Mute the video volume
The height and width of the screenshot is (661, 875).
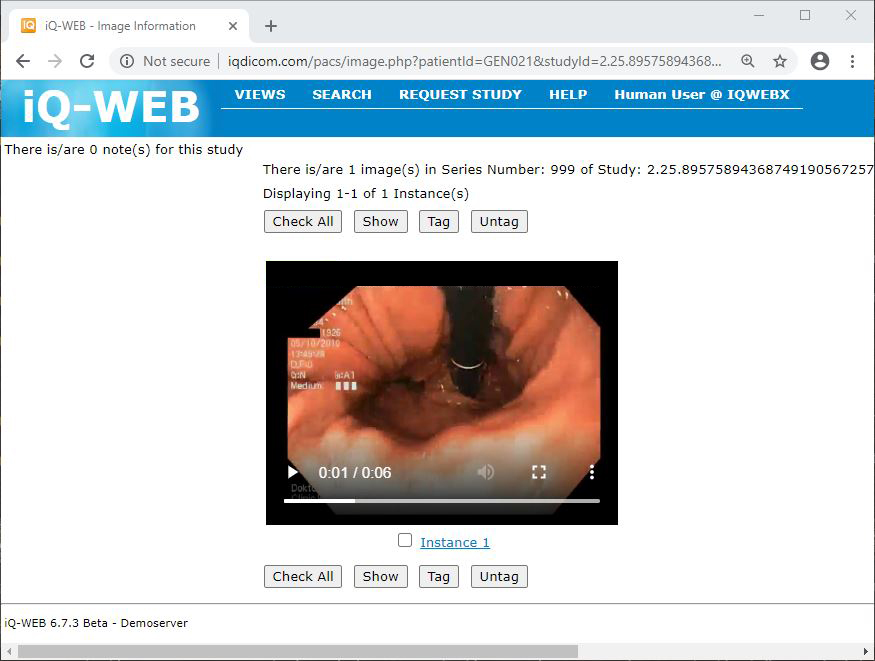tap(486, 472)
